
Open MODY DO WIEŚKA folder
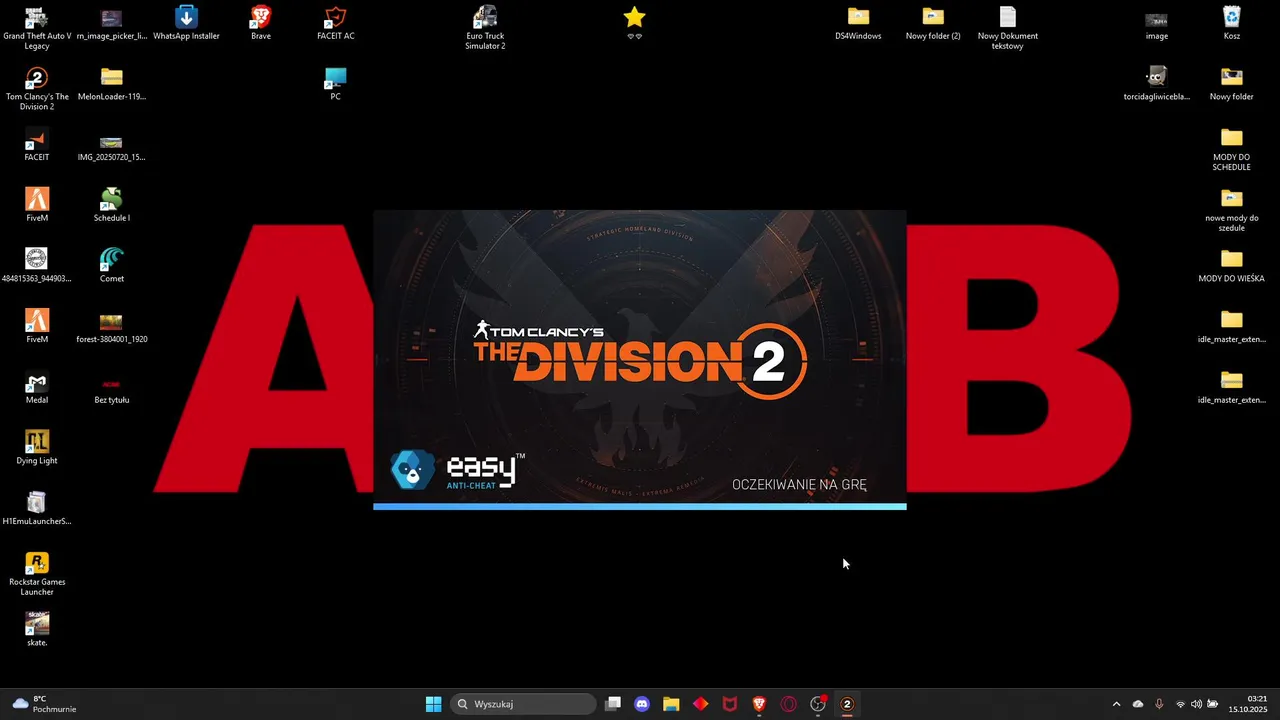click(x=1232, y=266)
